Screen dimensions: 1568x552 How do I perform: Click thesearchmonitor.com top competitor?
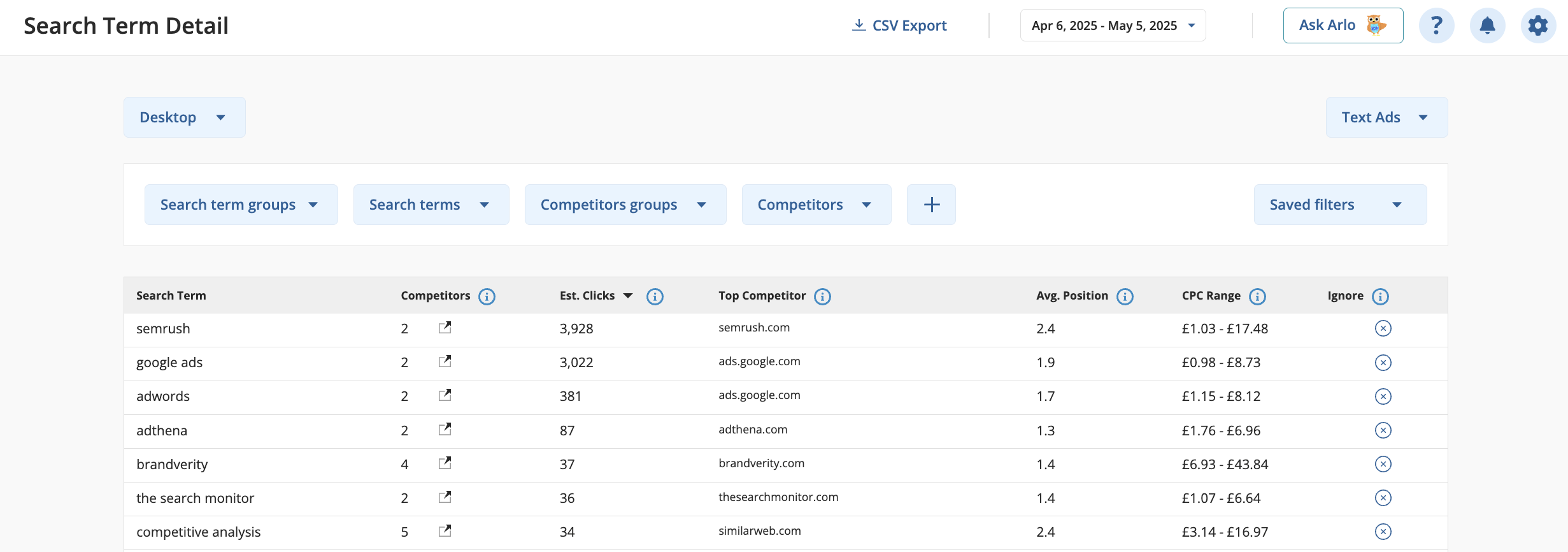pyautogui.click(x=778, y=497)
